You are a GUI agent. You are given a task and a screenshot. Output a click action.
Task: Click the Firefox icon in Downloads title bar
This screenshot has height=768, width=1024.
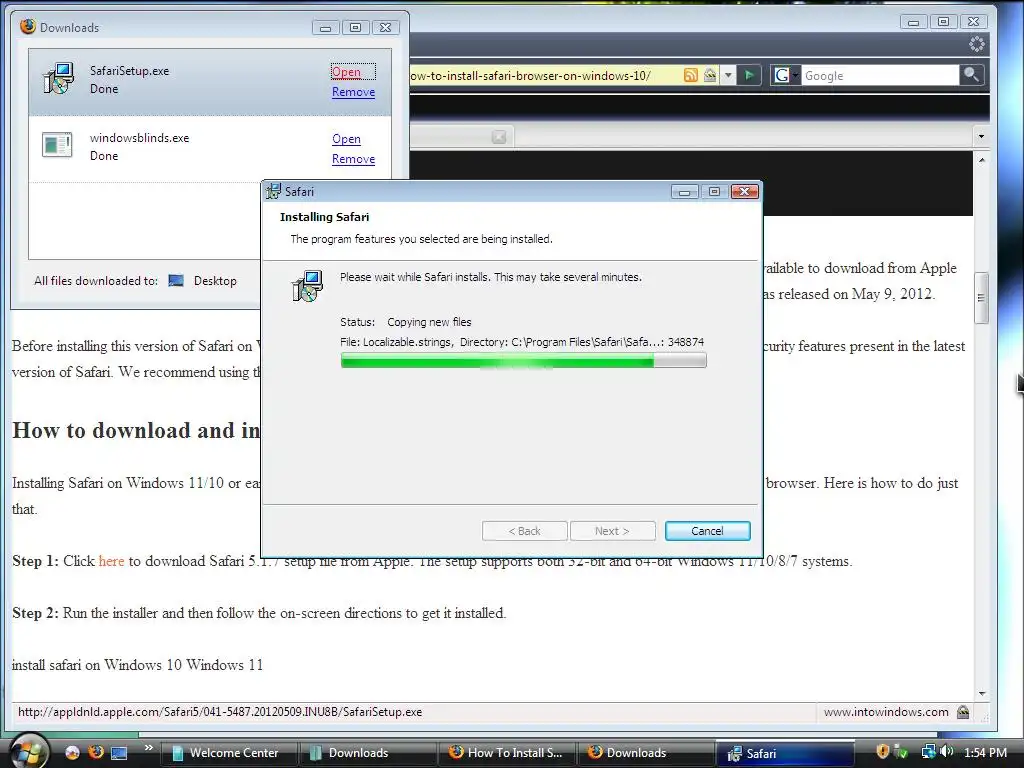pyautogui.click(x=28, y=27)
